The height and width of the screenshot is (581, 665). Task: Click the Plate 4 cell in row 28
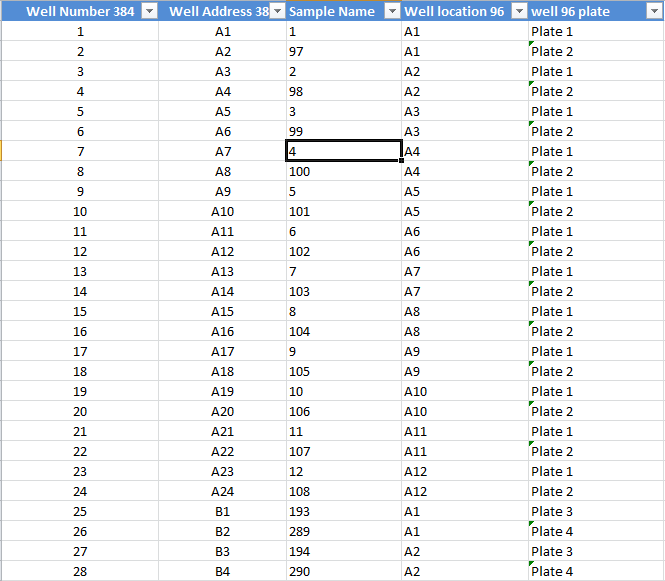tap(596, 571)
